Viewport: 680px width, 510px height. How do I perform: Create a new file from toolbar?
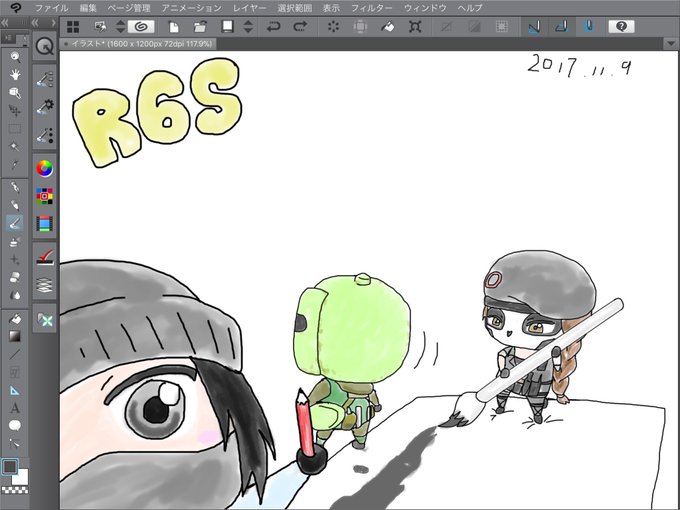tap(173, 27)
